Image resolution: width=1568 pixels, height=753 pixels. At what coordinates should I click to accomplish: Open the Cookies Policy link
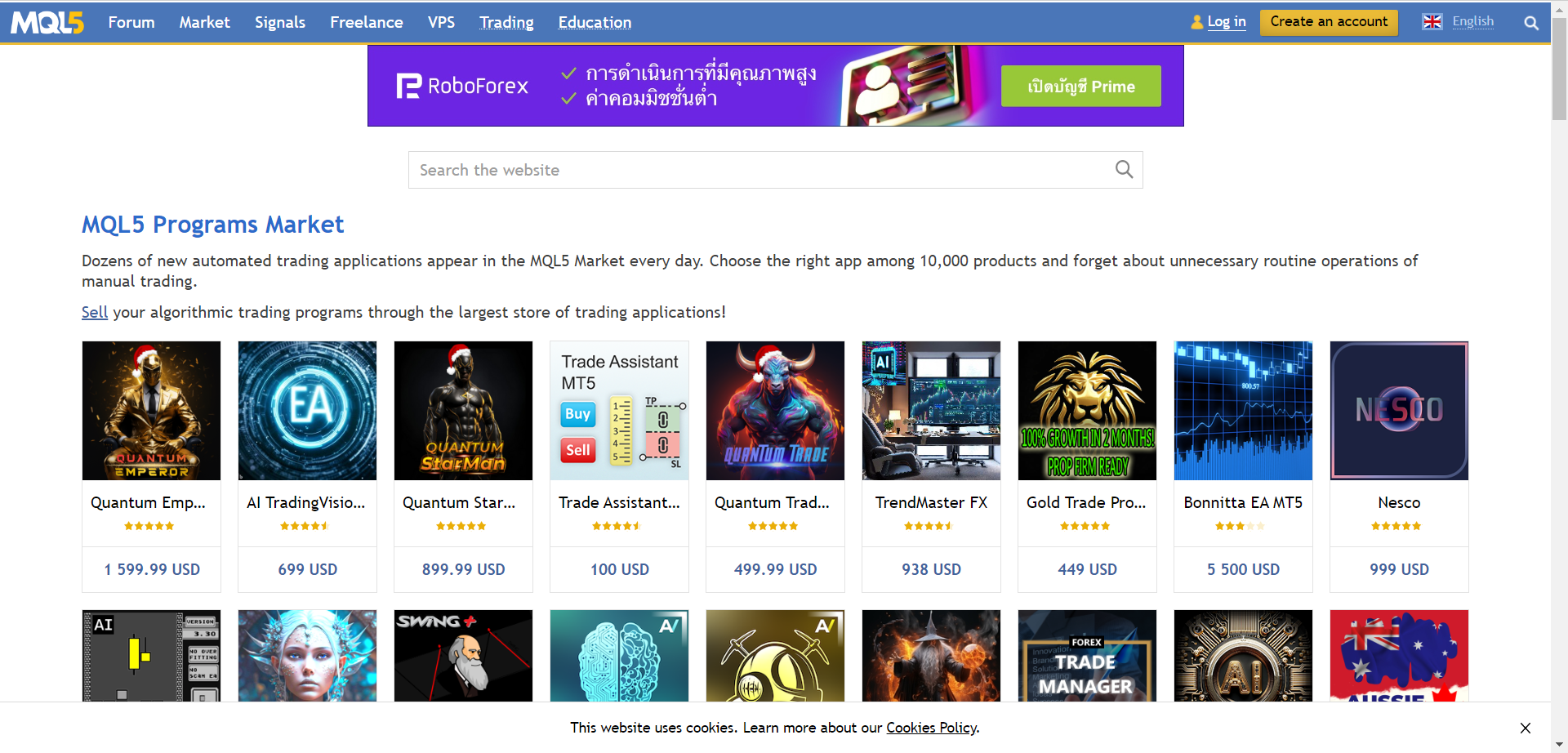pyautogui.click(x=932, y=728)
